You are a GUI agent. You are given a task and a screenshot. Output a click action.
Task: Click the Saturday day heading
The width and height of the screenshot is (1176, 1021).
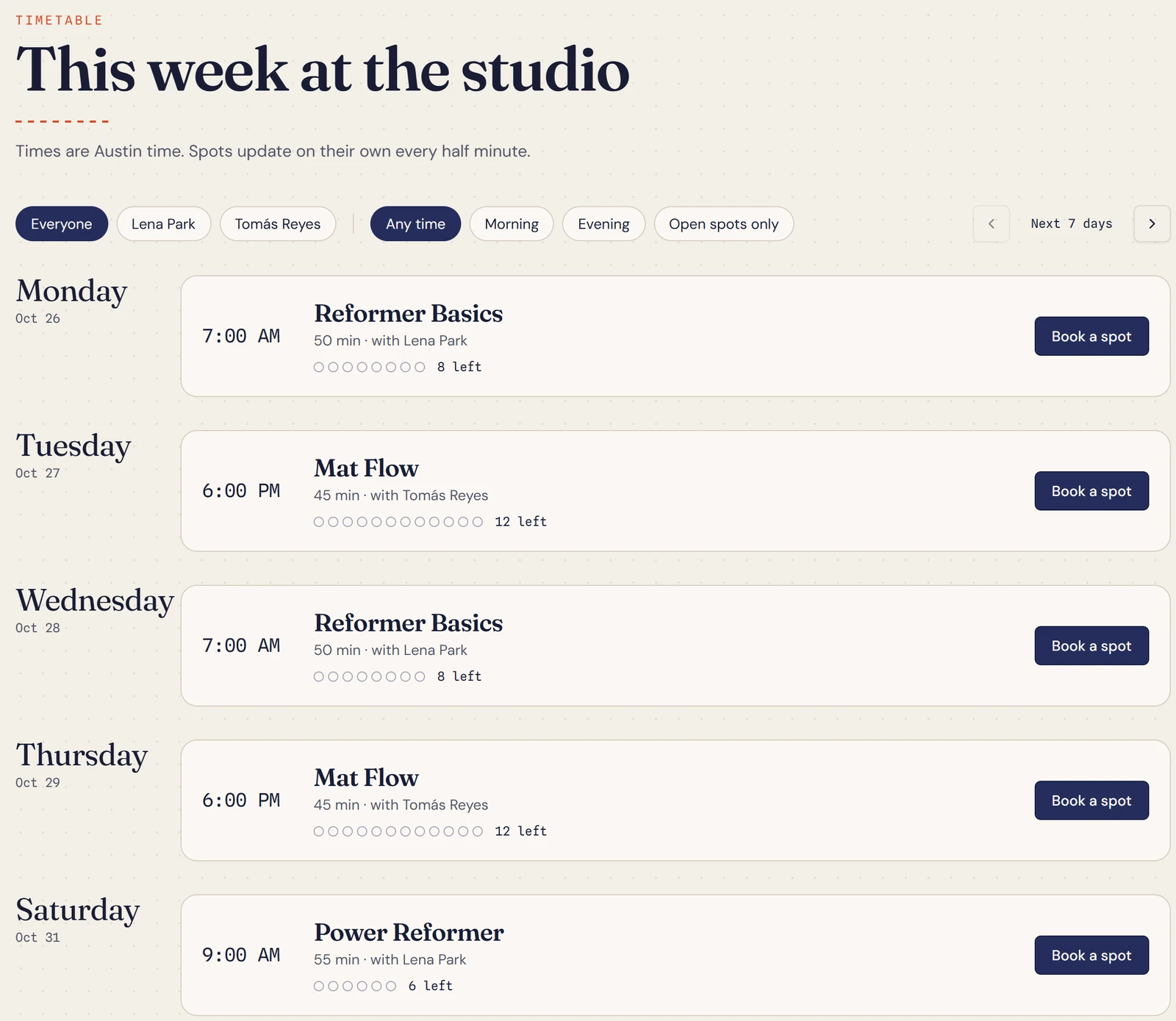coord(77,910)
